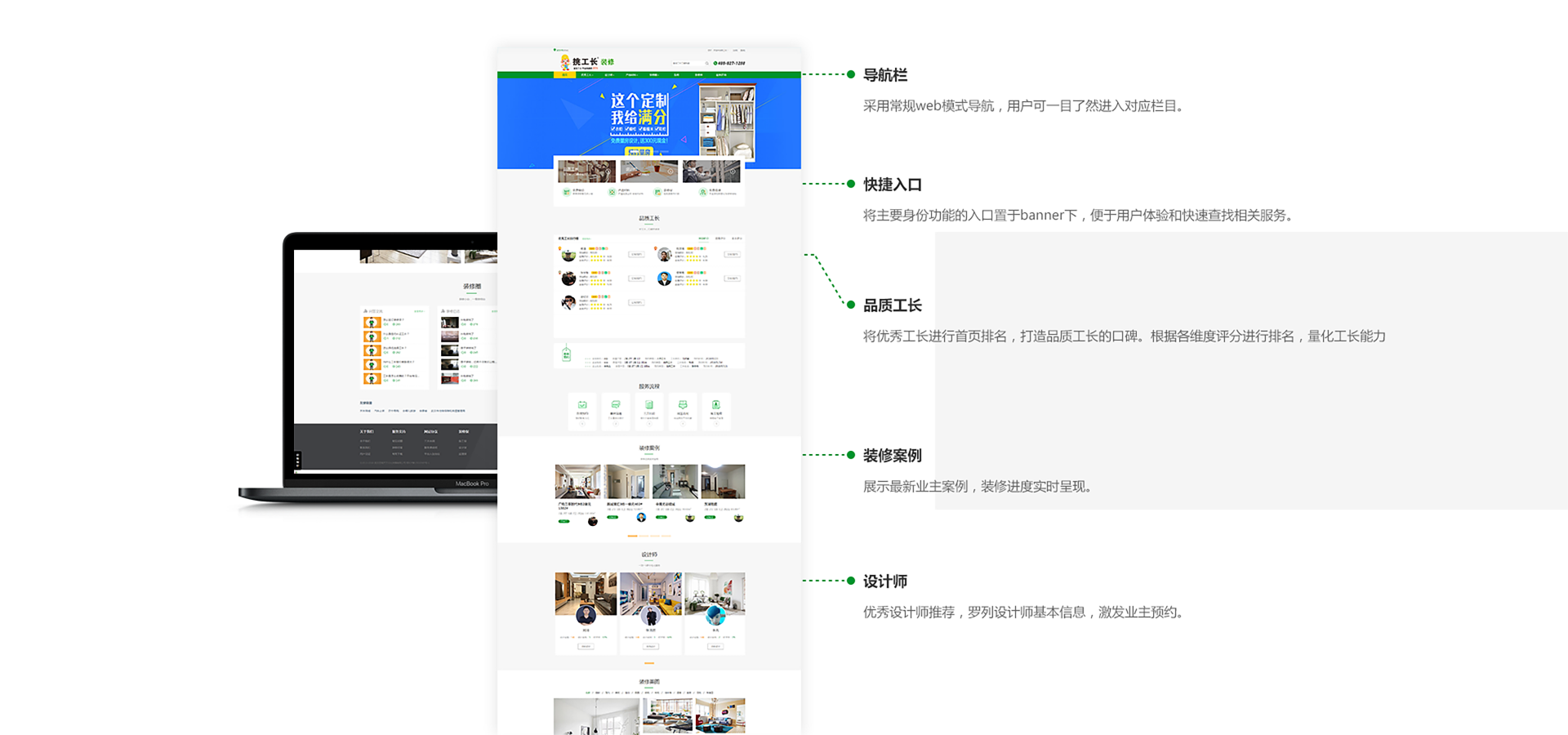The width and height of the screenshot is (1568, 735).
Task: Click the 挑工长 装修 site logo
Action: click(x=587, y=62)
